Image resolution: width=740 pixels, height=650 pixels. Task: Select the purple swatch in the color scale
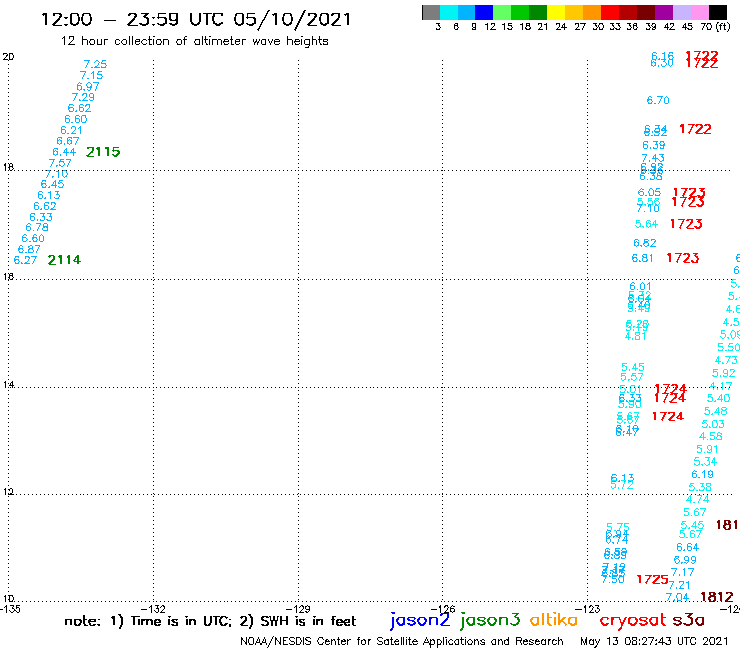pyautogui.click(x=664, y=12)
